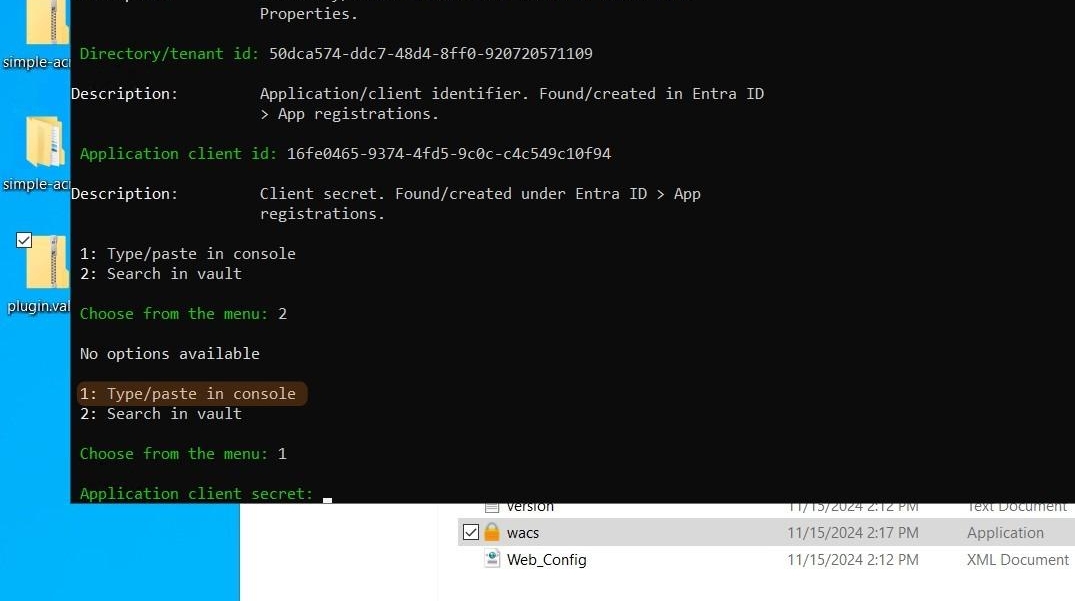This screenshot has width=1075, height=601.
Task: Click the Web_Config XML file icon
Action: pyautogui.click(x=492, y=559)
